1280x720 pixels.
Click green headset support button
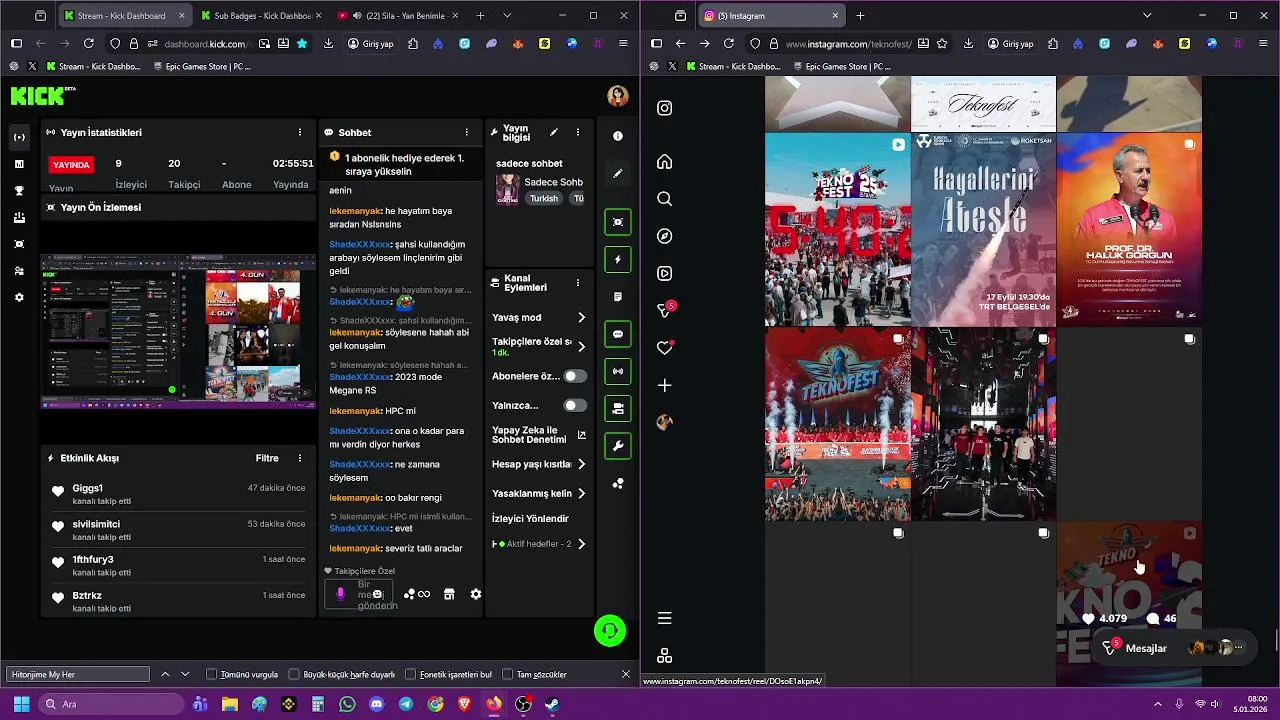(610, 631)
